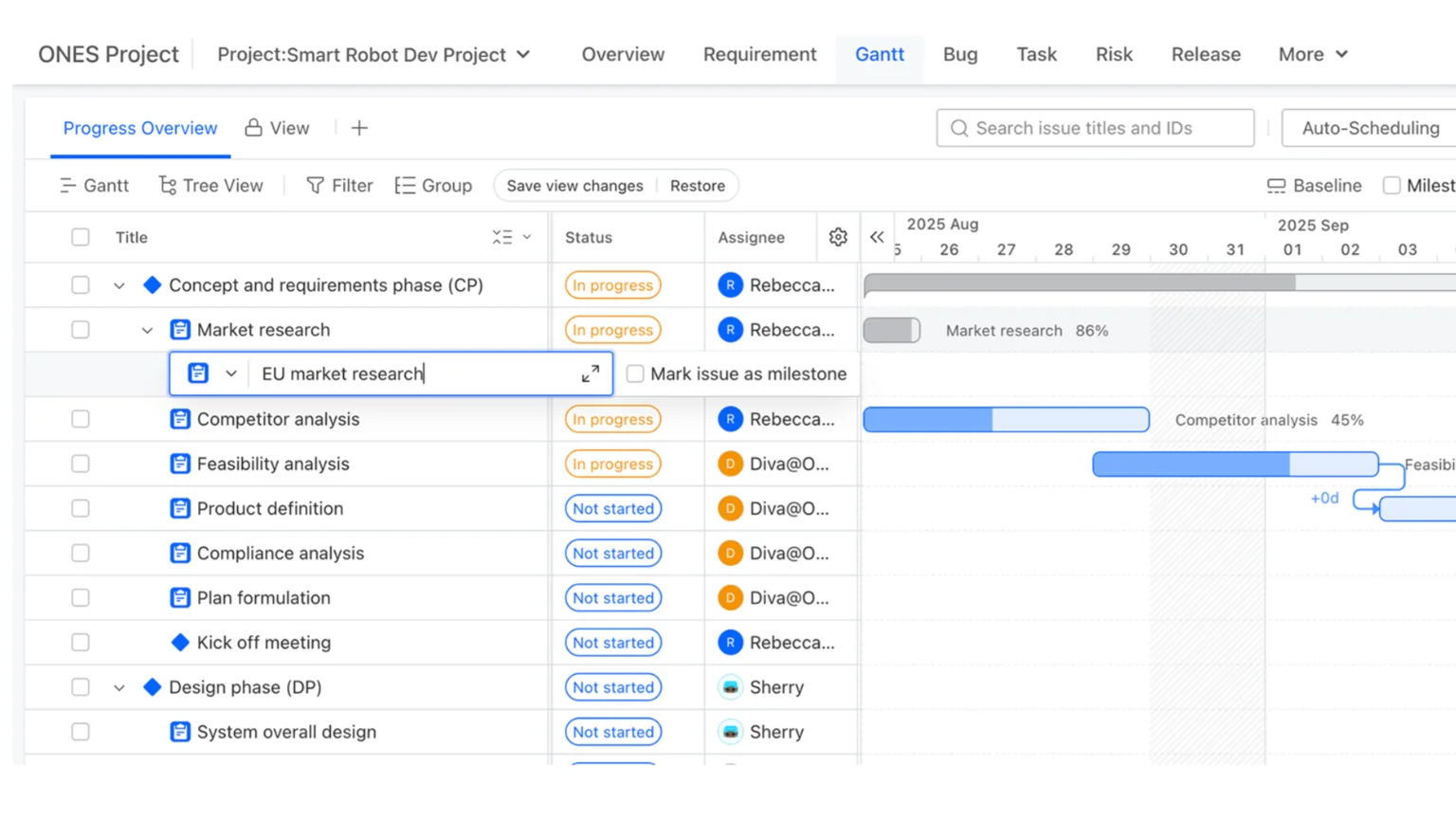Image resolution: width=1456 pixels, height=819 pixels.
Task: Toggle the select-all checkbox in Title header
Action: (81, 237)
